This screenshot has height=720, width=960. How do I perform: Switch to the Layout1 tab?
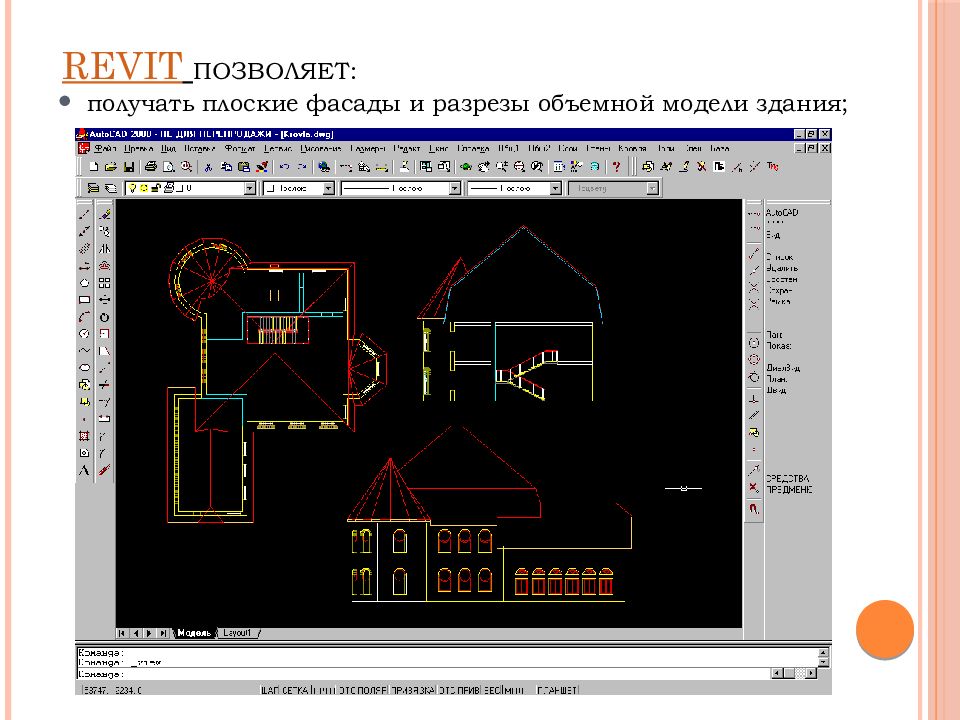pos(238,633)
